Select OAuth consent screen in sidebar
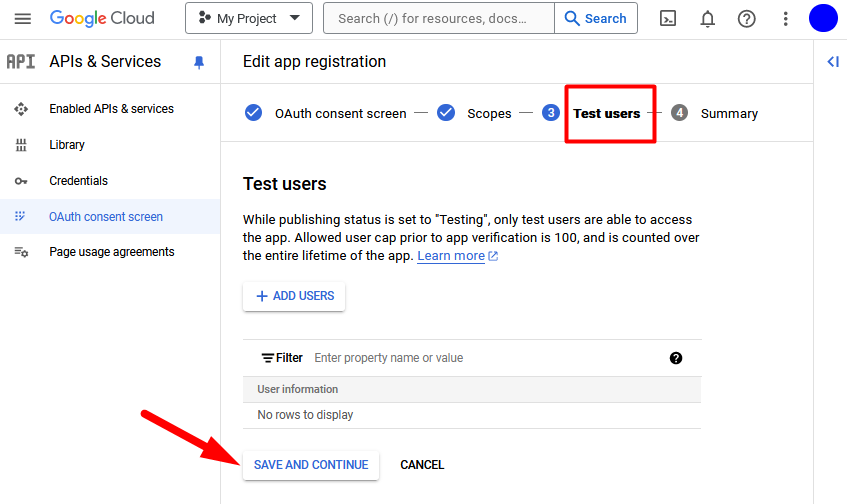 click(106, 217)
